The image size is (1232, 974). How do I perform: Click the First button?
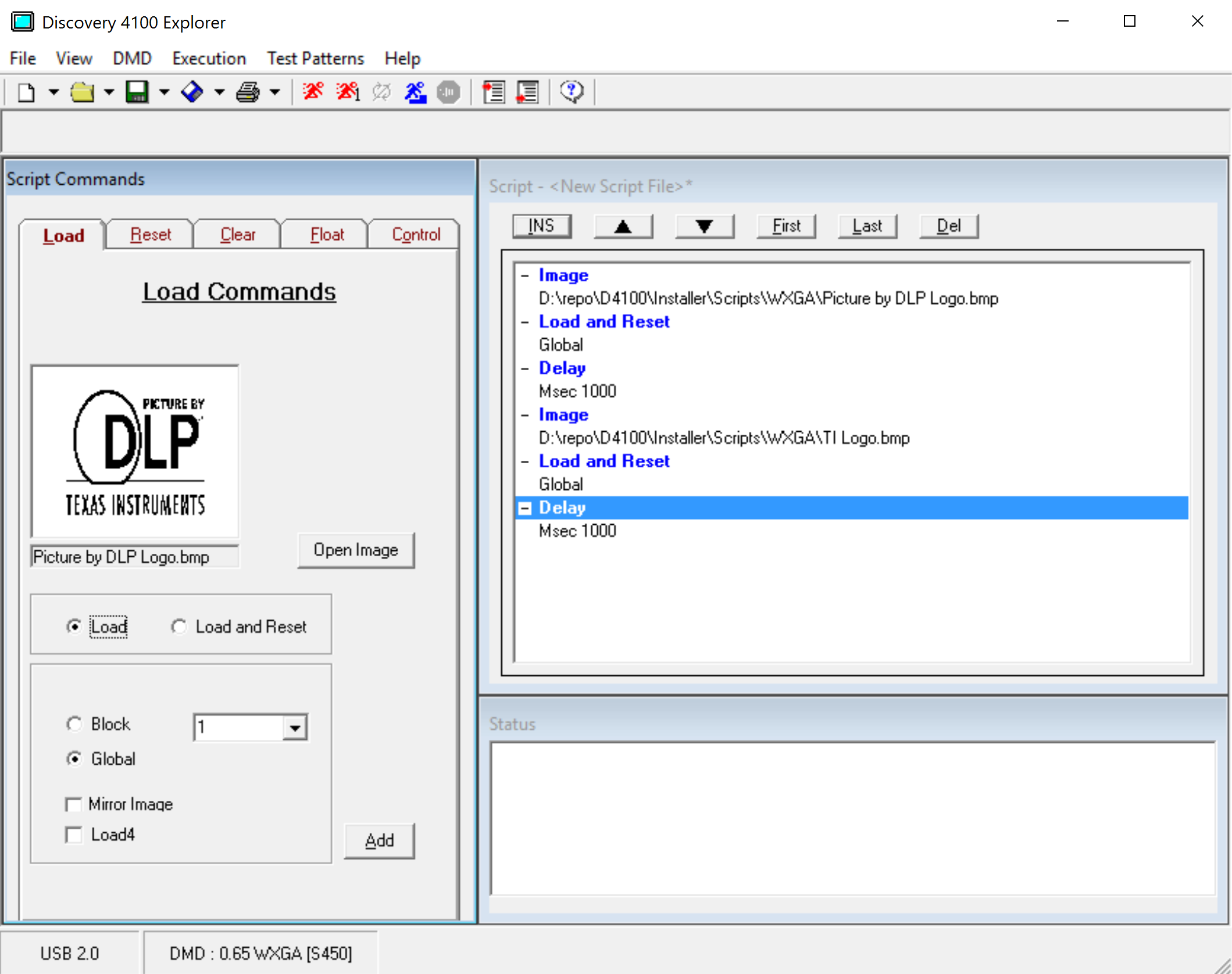tap(786, 226)
